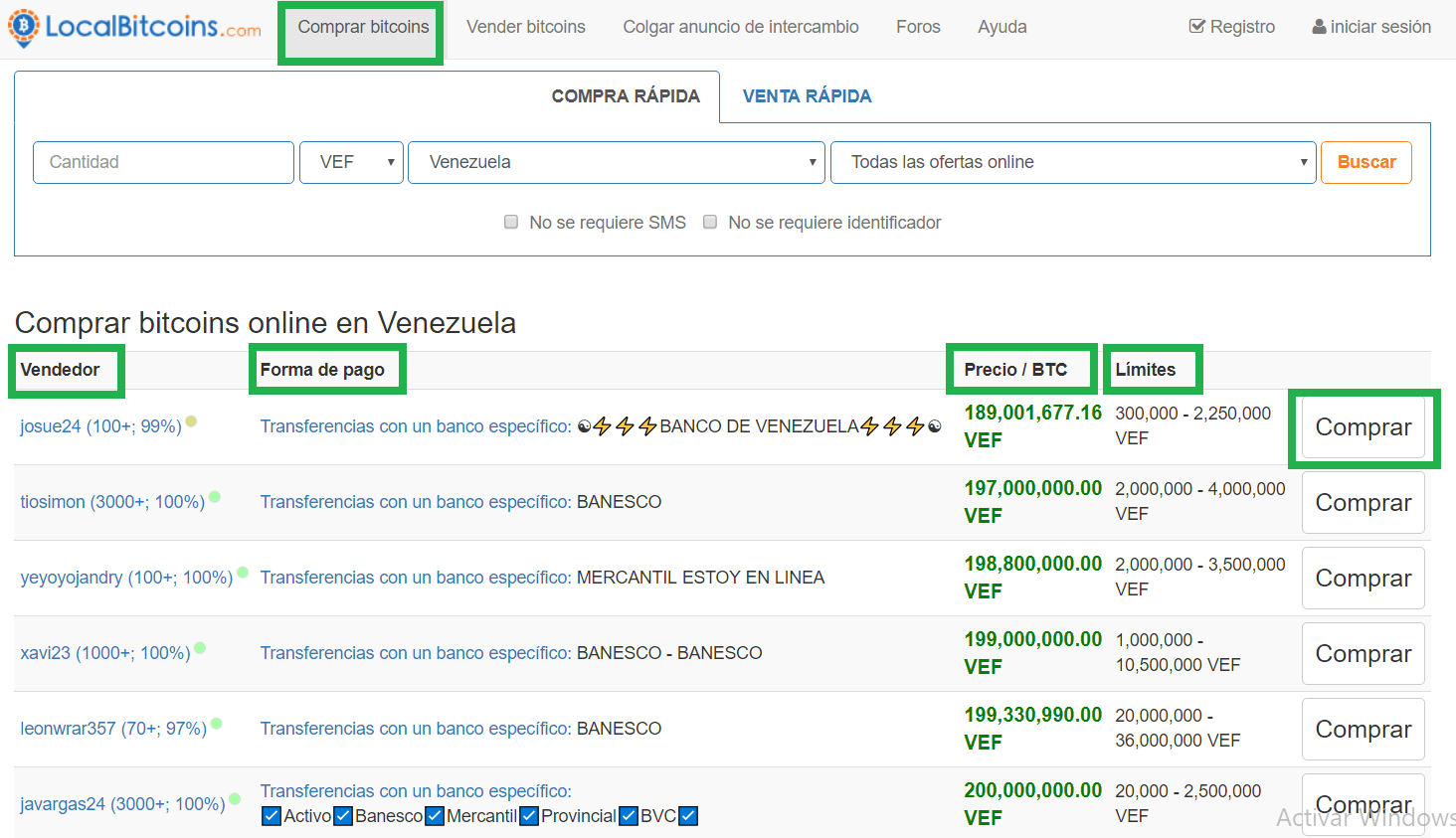Click the 'Límites' column header
This screenshot has height=838, width=1456.
1146,370
